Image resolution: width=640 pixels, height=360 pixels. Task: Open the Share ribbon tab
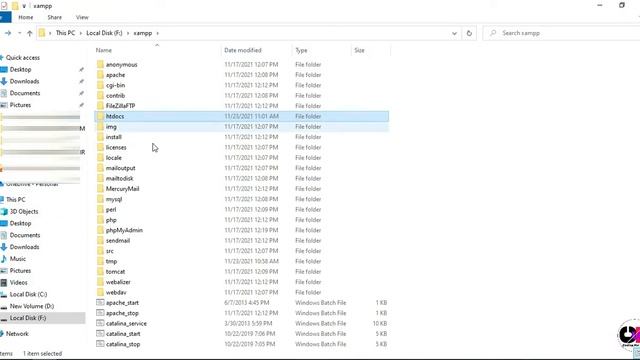coord(54,18)
